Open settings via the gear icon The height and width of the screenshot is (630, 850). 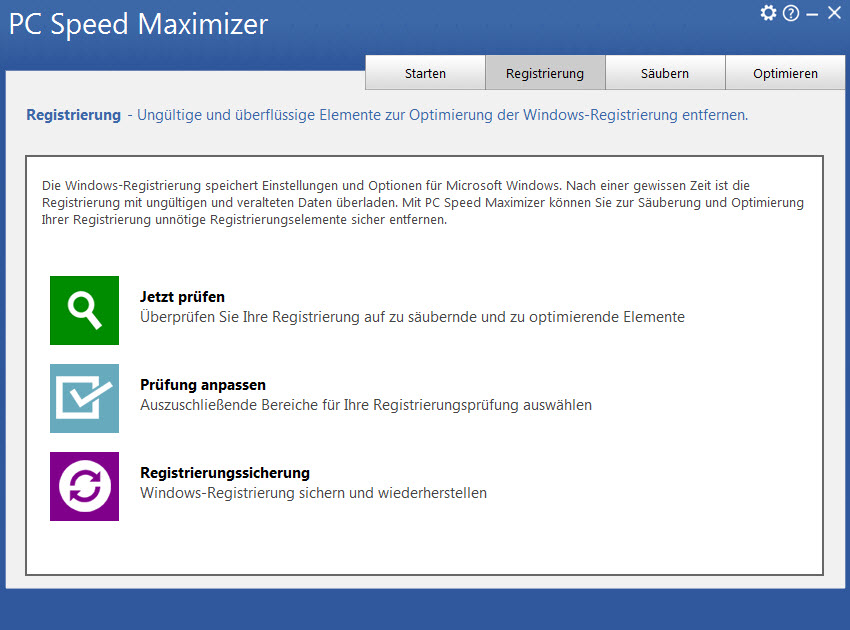(768, 12)
